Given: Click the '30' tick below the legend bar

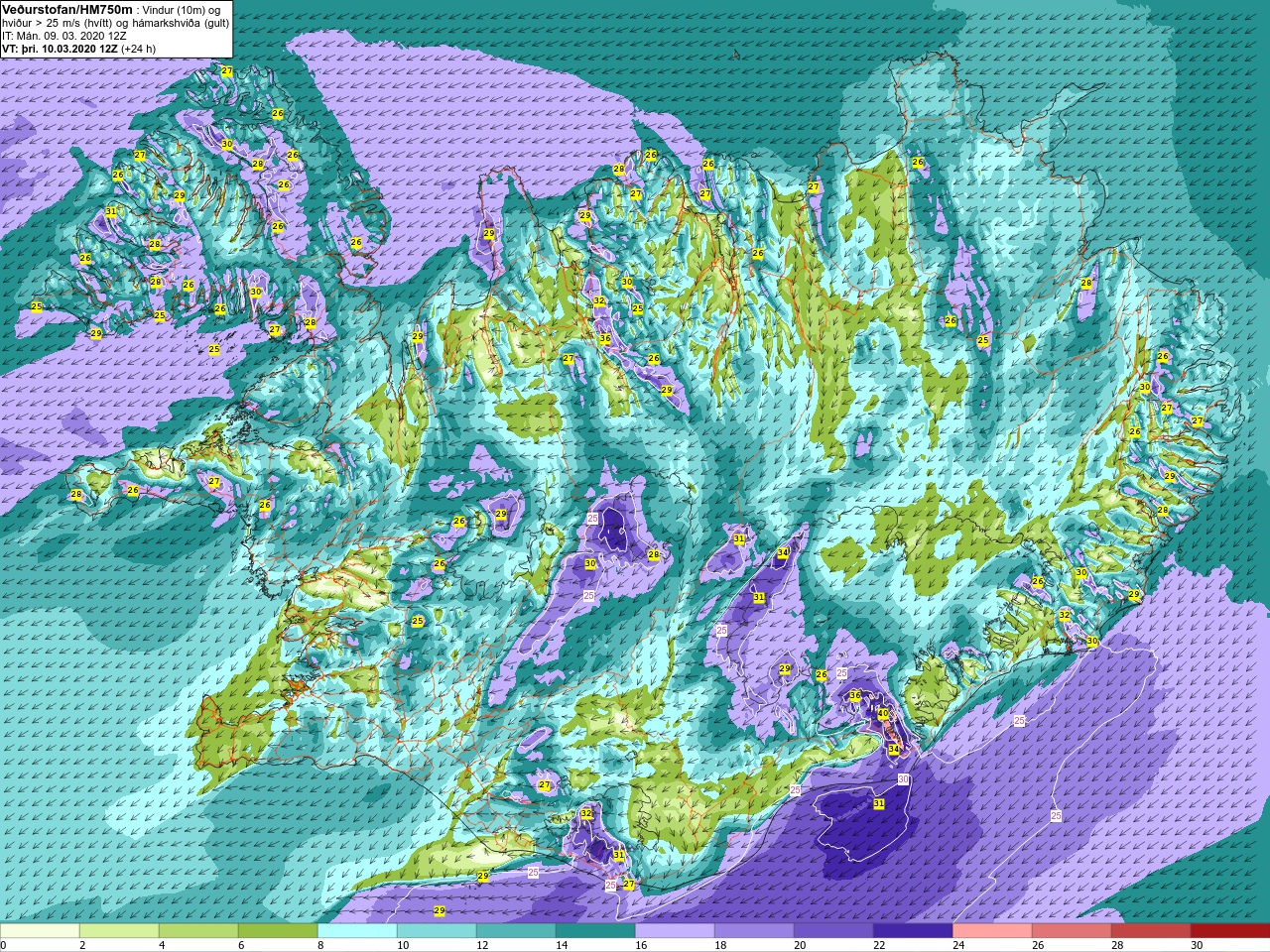Looking at the screenshot, I should click(x=1197, y=945).
